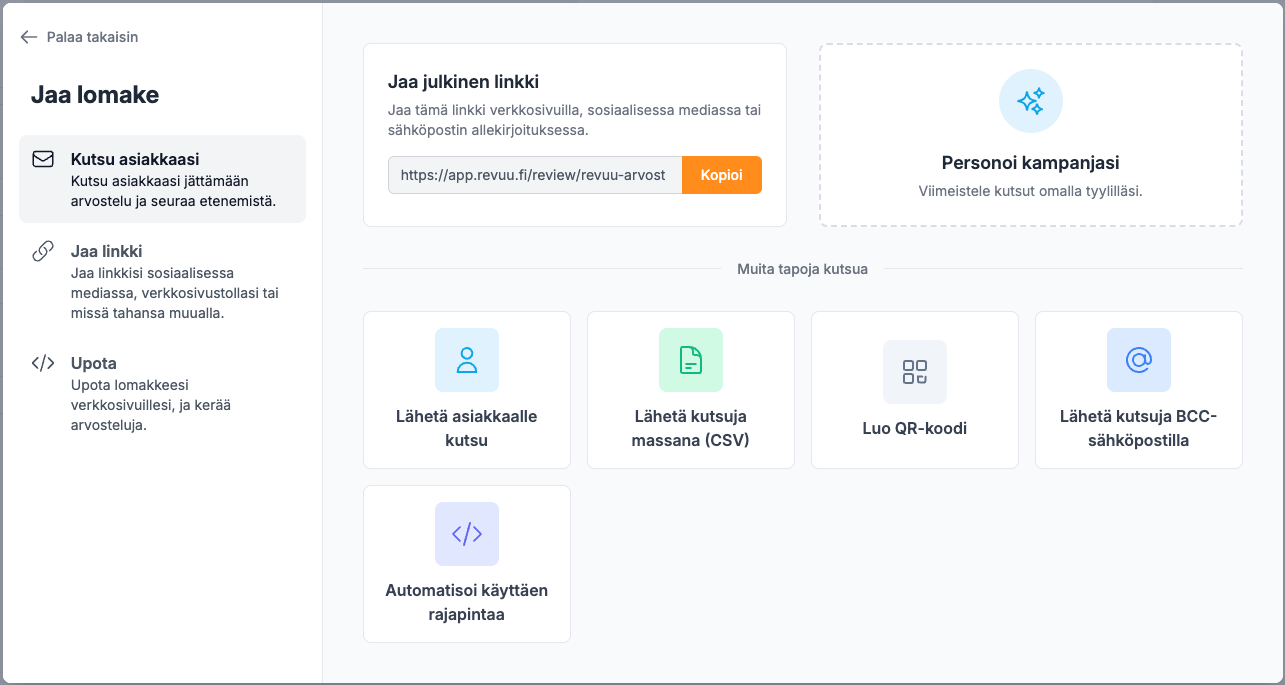Click the back arrow icon

pos(29,37)
